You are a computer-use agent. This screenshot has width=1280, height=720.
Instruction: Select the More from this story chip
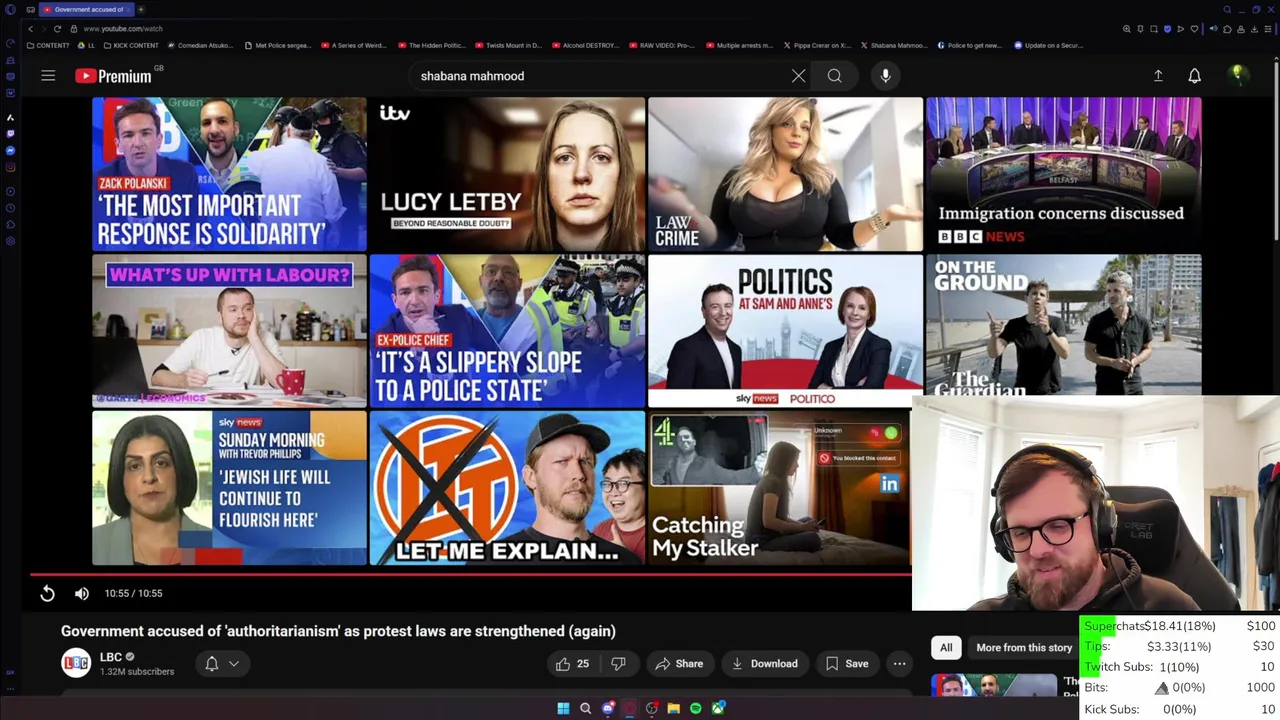pos(1024,647)
